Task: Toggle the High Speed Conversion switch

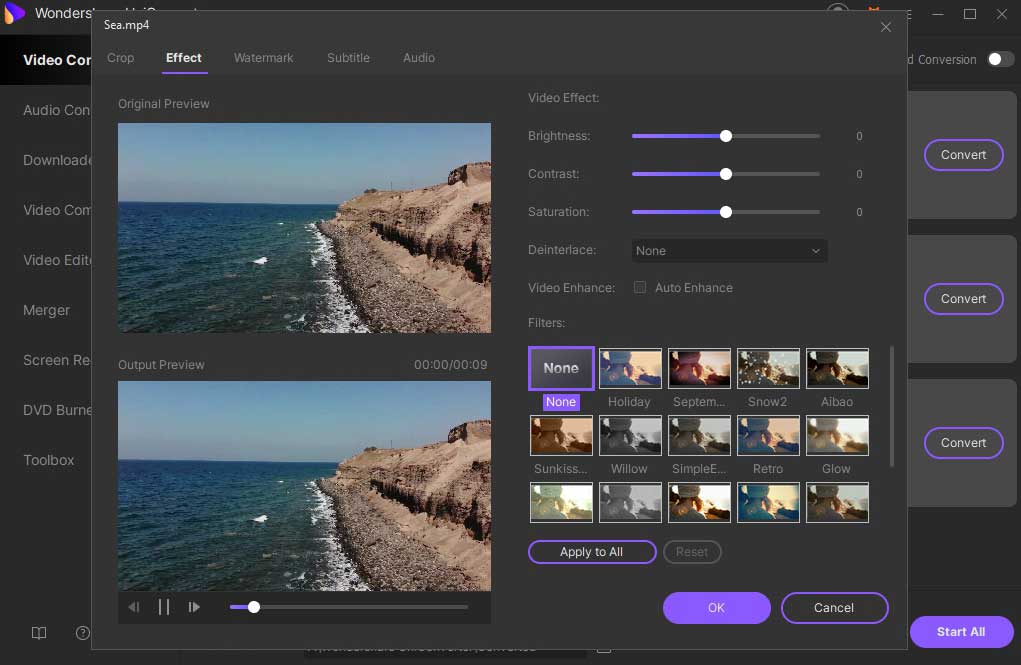Action: coord(999,59)
